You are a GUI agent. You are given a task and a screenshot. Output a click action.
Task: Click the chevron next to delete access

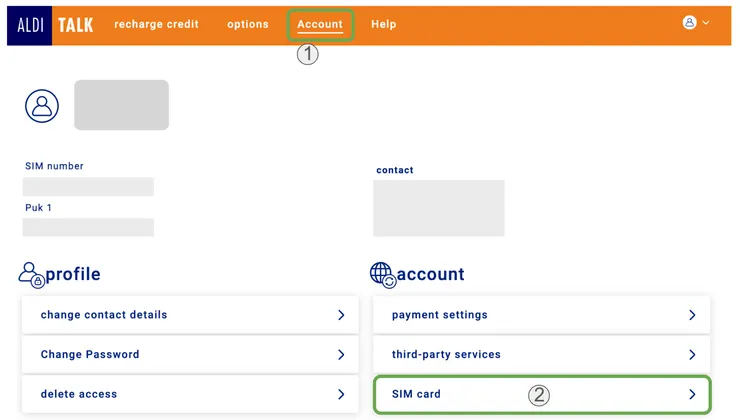(341, 395)
